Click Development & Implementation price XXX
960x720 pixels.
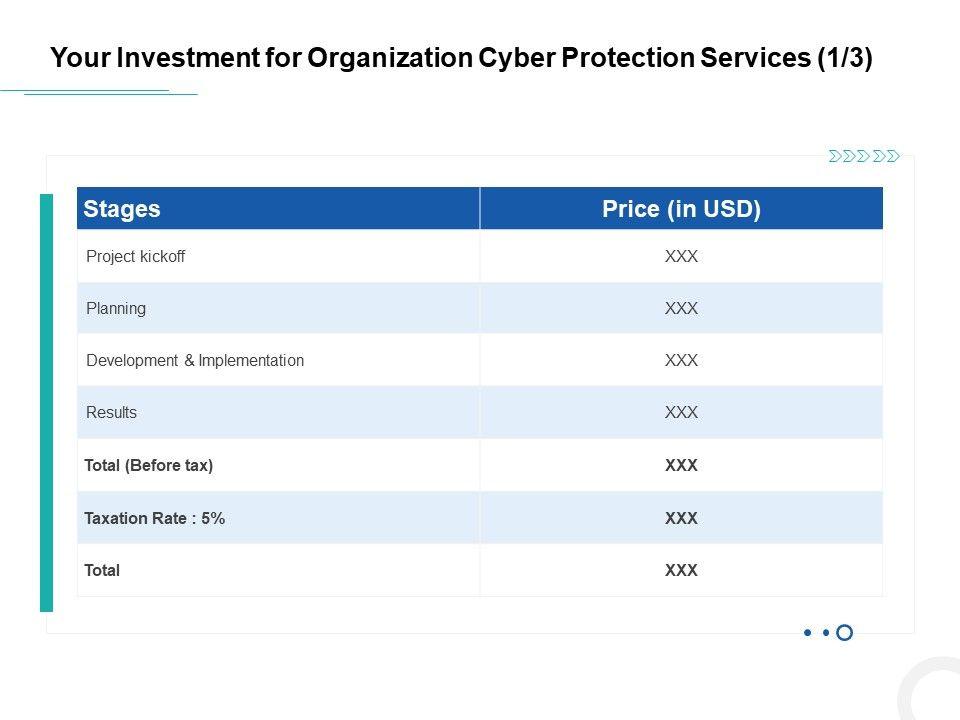(x=681, y=360)
